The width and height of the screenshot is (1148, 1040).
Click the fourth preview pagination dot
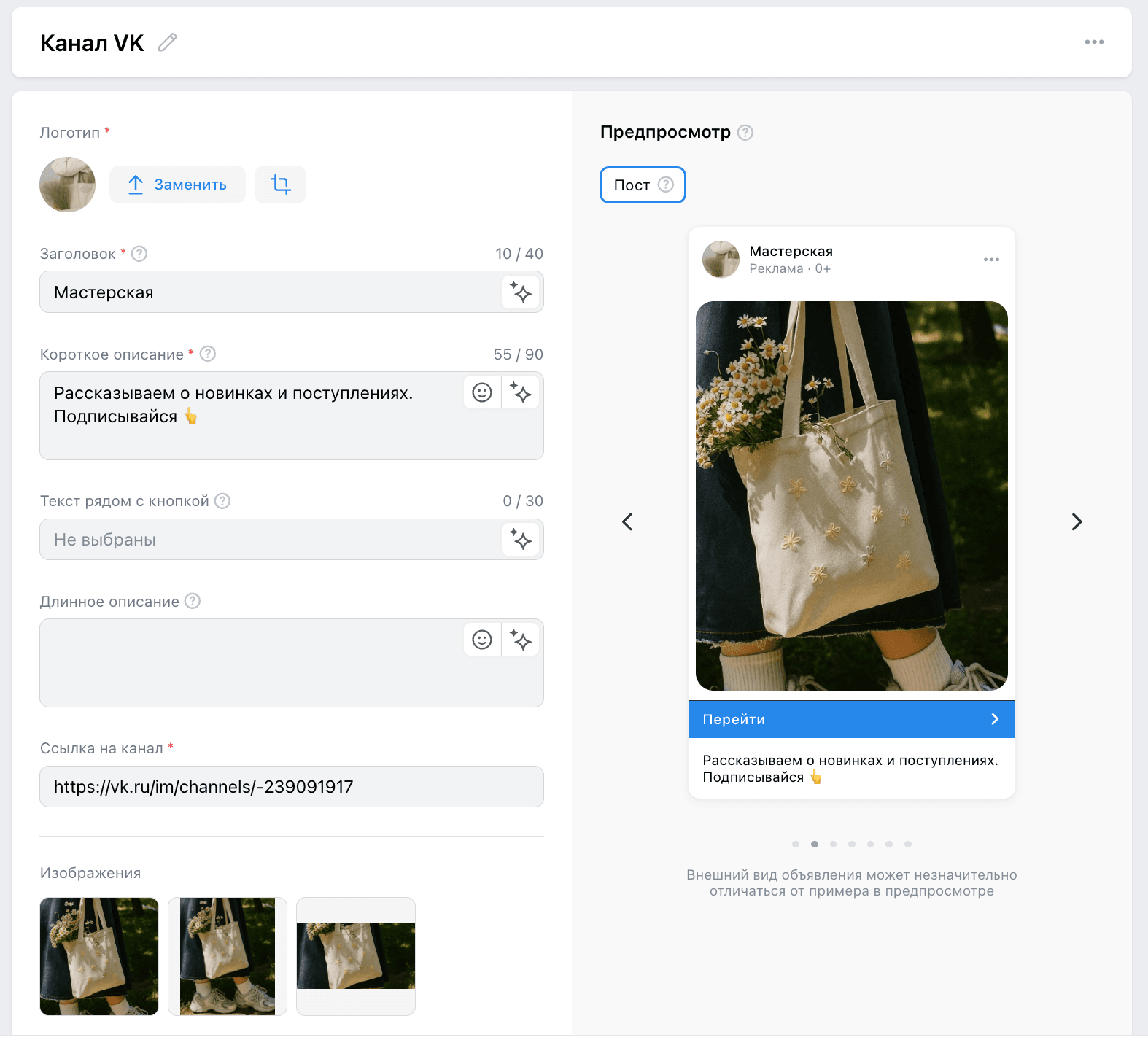coord(852,844)
